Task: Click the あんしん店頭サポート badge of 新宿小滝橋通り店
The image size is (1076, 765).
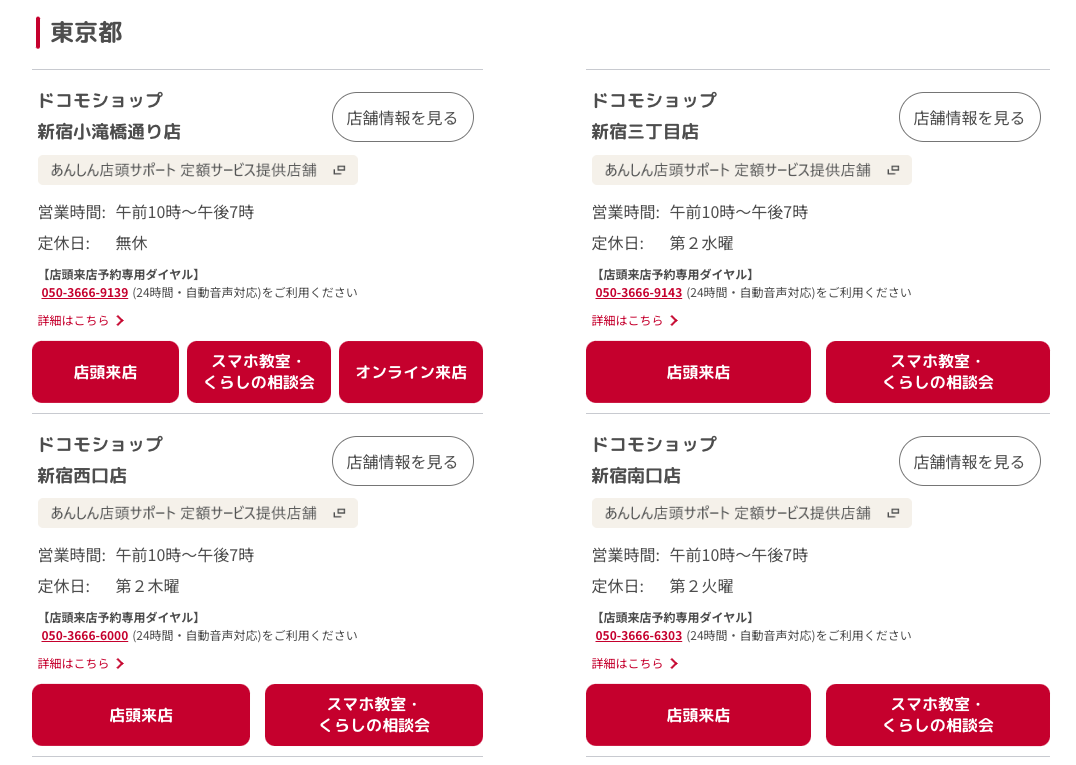Action: click(190, 170)
